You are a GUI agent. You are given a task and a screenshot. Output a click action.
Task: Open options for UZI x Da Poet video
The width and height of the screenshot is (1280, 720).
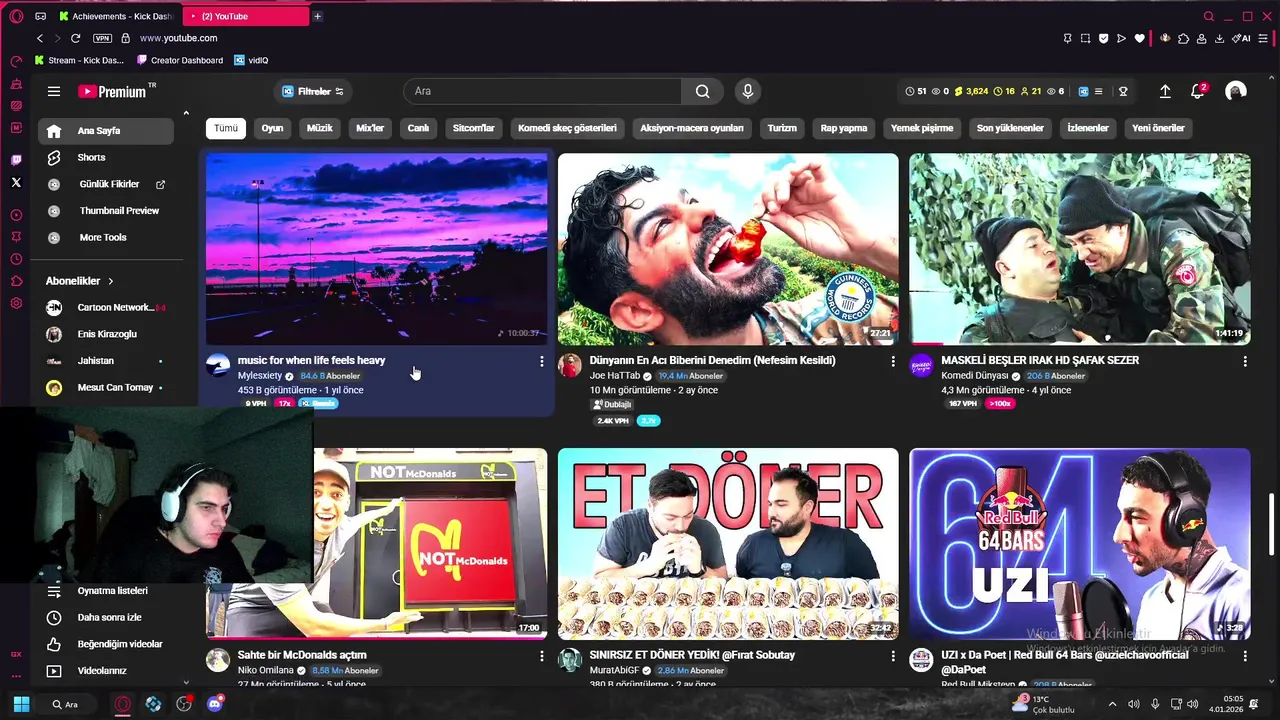1245,656
